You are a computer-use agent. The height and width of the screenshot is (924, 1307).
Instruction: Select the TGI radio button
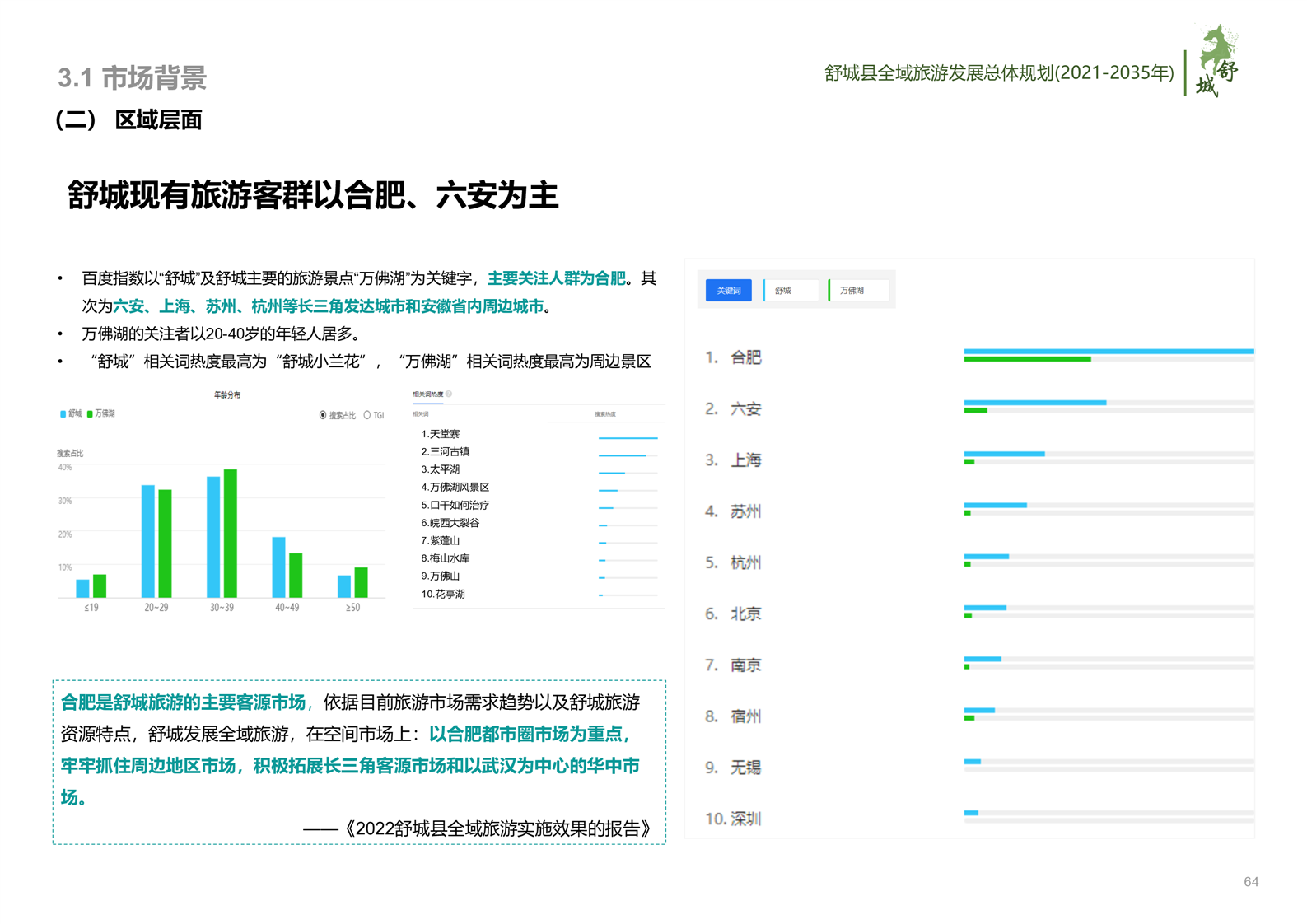pyautogui.click(x=367, y=415)
